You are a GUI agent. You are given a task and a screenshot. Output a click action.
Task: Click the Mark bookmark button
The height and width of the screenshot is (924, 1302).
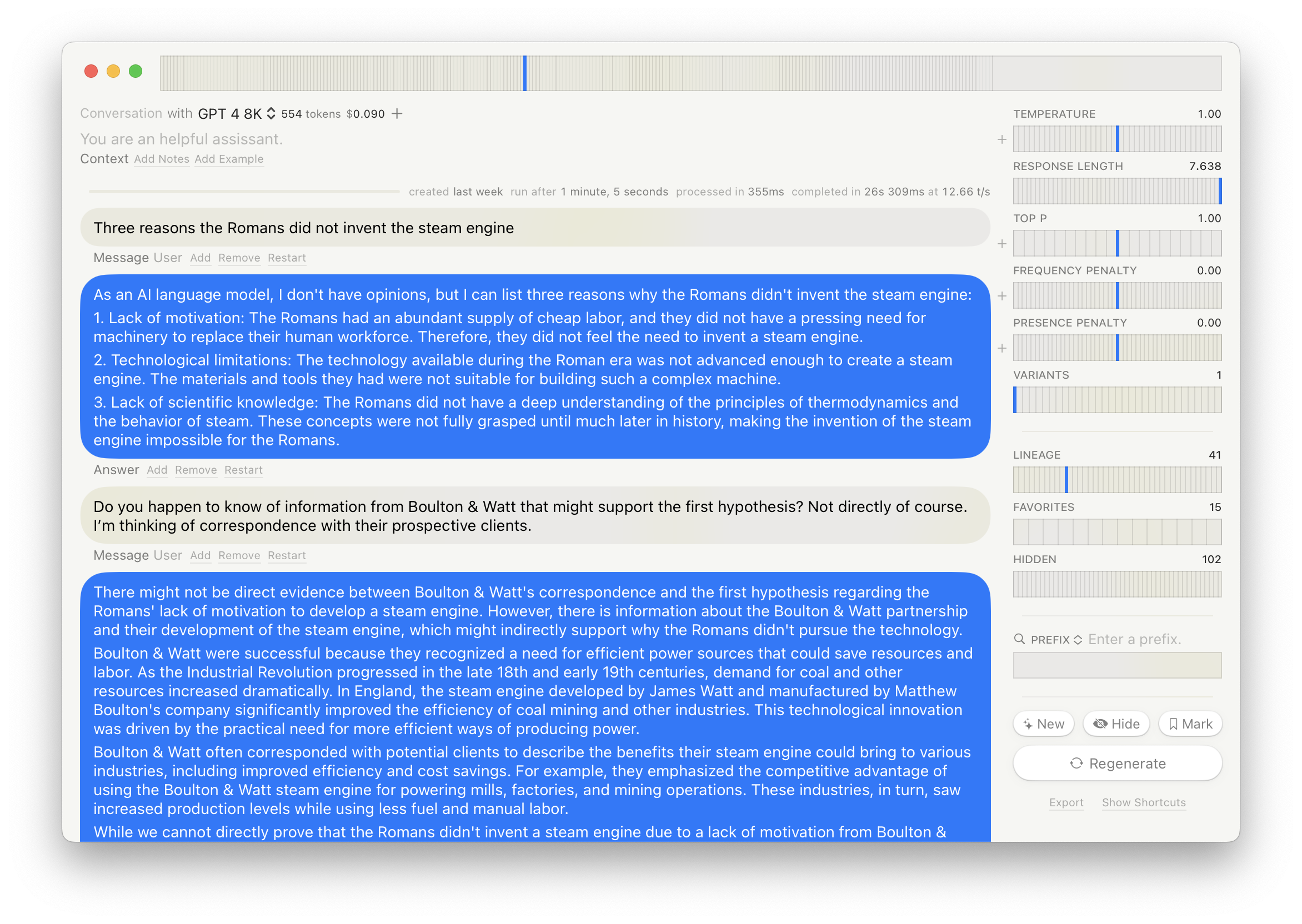pos(1190,724)
